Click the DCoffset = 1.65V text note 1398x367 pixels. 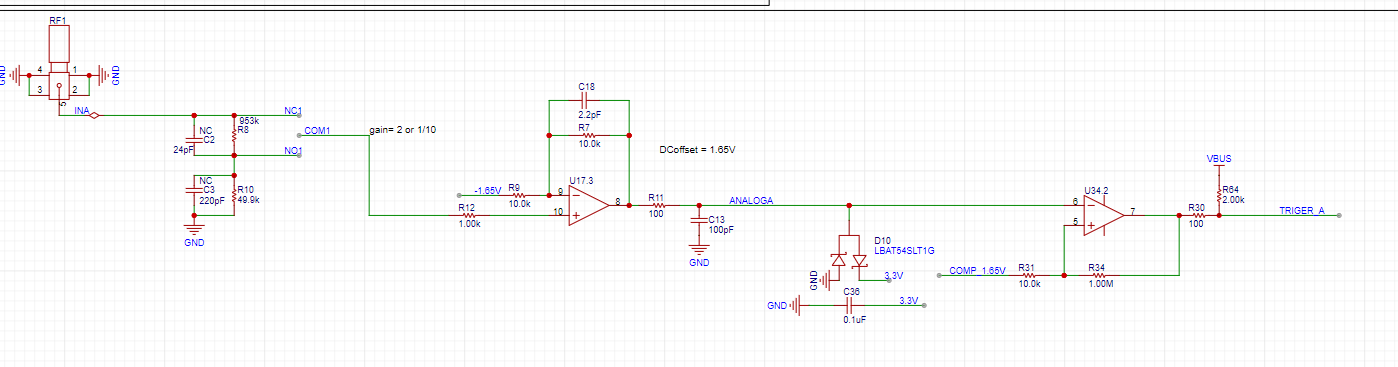(697, 149)
